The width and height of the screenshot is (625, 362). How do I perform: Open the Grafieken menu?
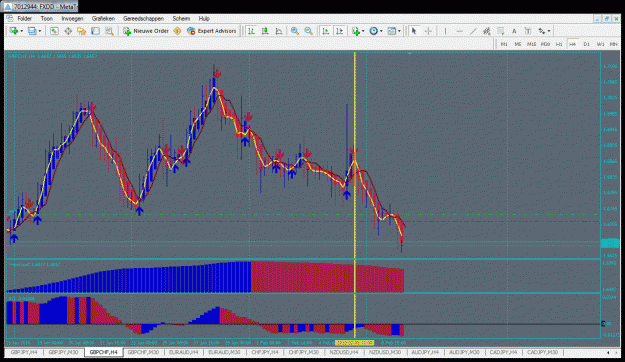[103, 19]
